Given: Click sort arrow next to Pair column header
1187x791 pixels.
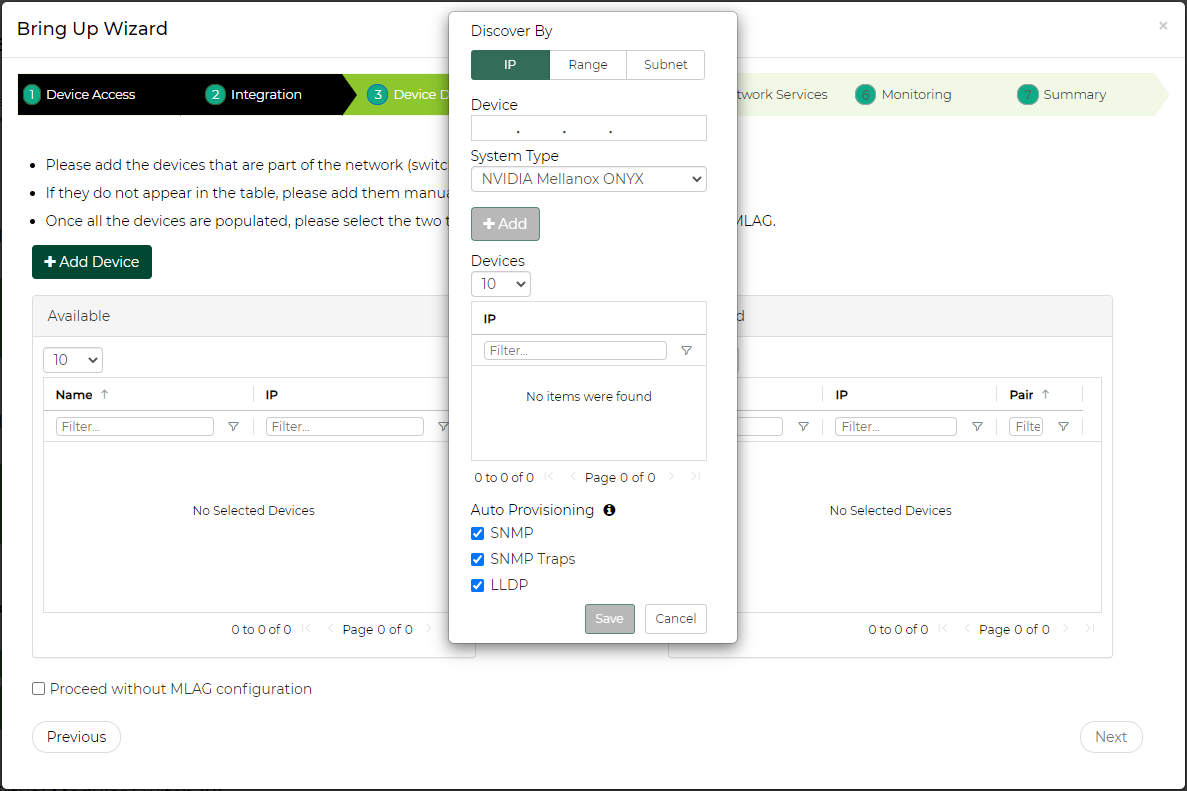Looking at the screenshot, I should pos(1046,395).
